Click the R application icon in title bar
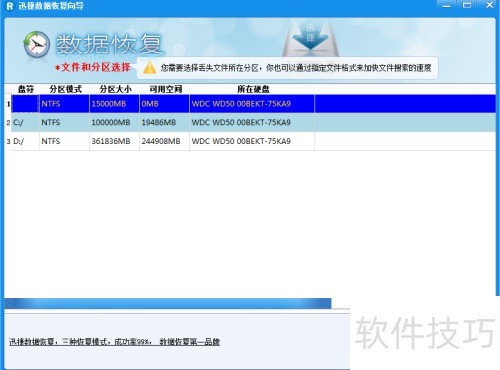500x370 pixels. click(10, 6)
